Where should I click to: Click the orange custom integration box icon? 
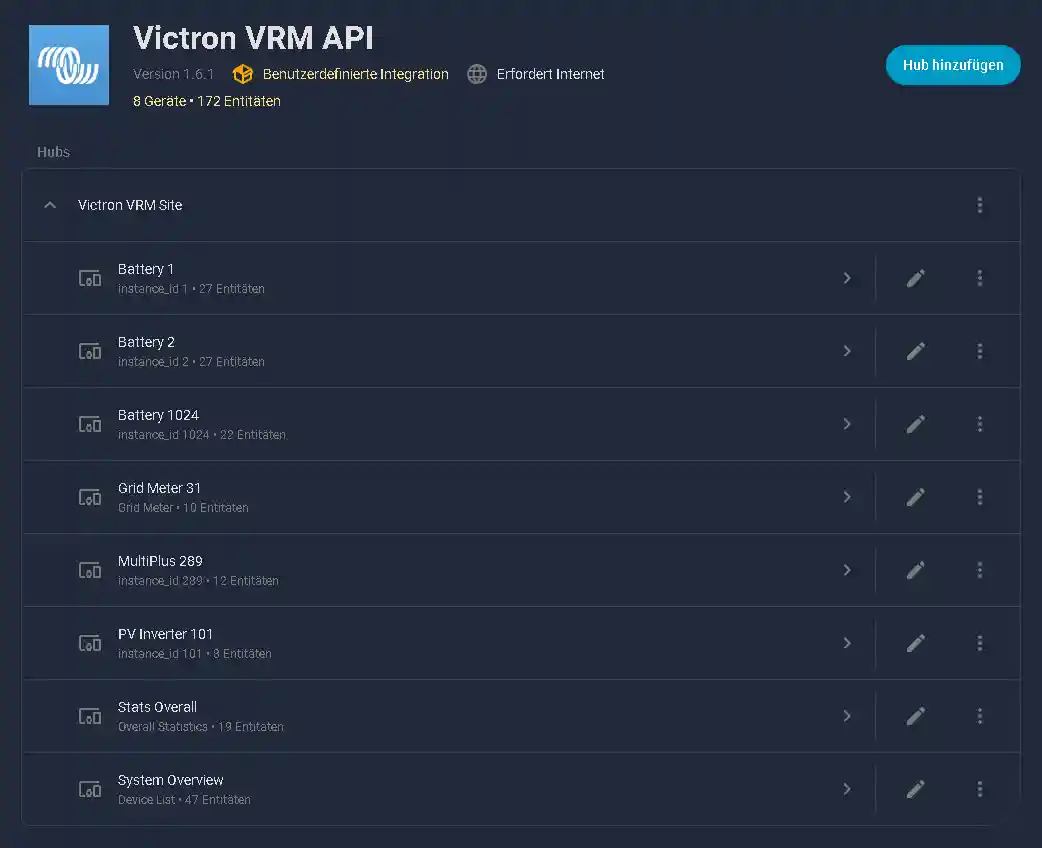243,74
